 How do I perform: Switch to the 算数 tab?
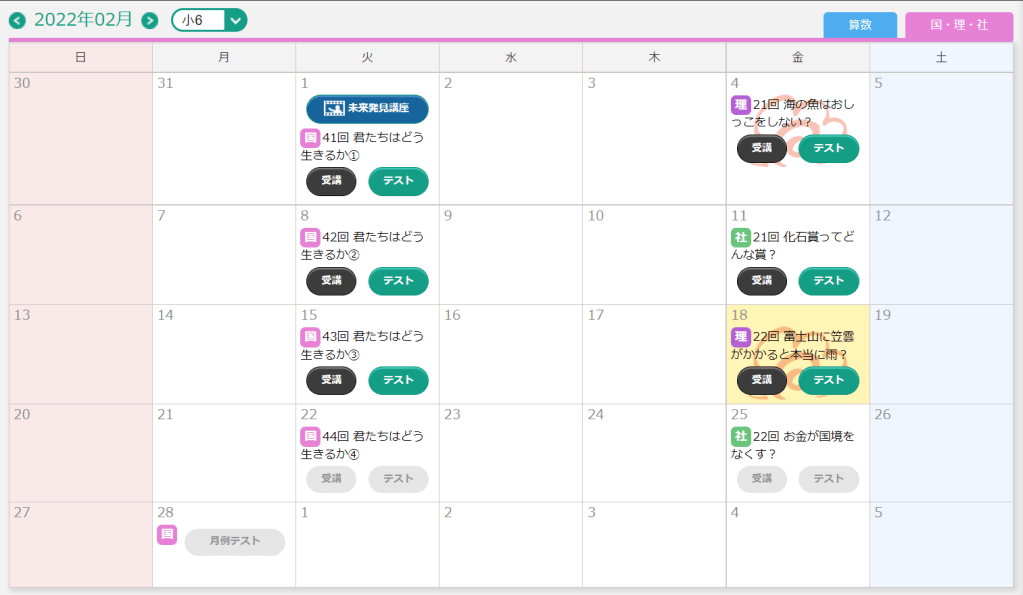coord(860,25)
